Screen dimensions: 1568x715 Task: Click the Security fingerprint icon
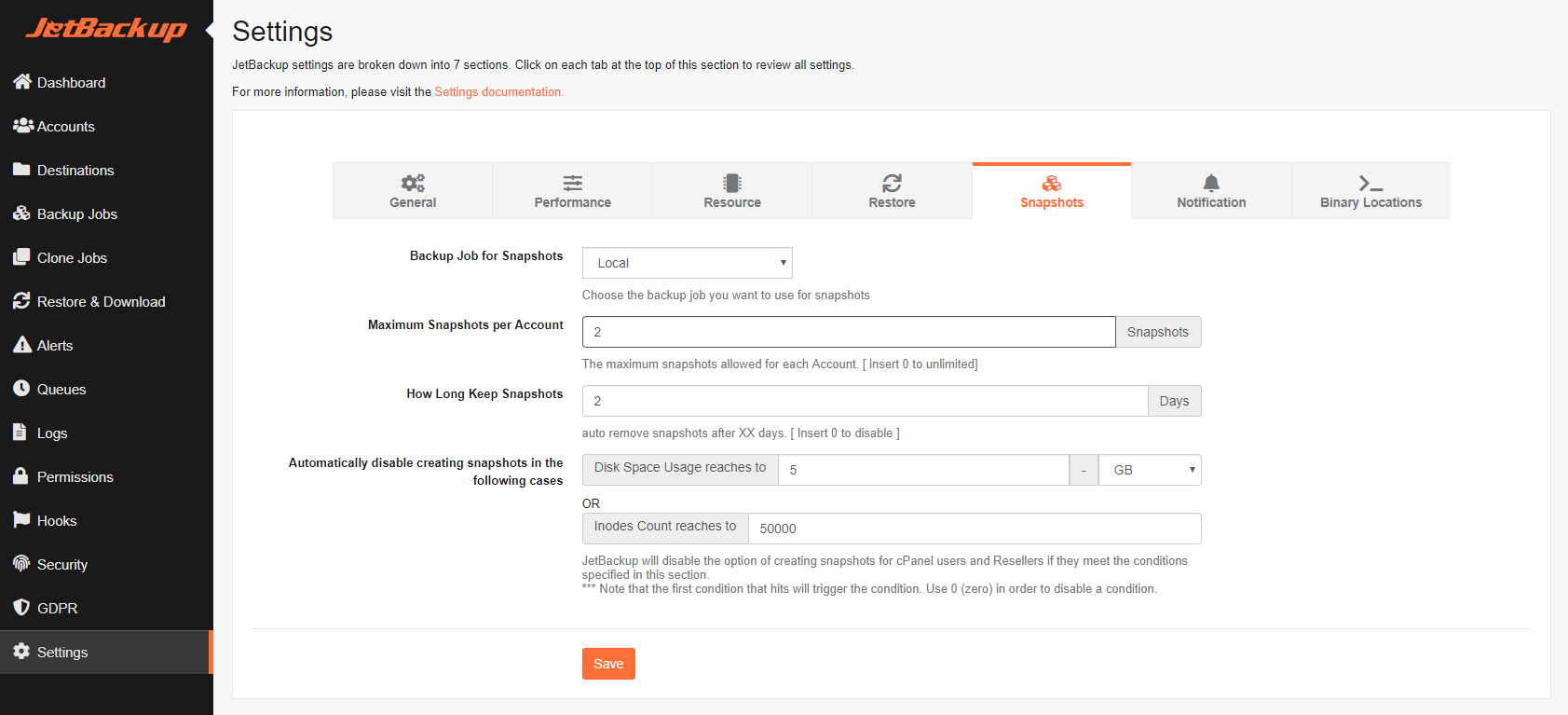pos(21,564)
